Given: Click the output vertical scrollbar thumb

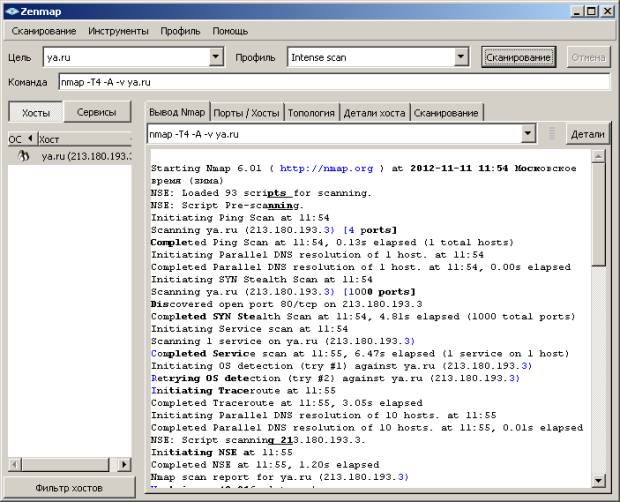Looking at the screenshot, I should (598, 214).
